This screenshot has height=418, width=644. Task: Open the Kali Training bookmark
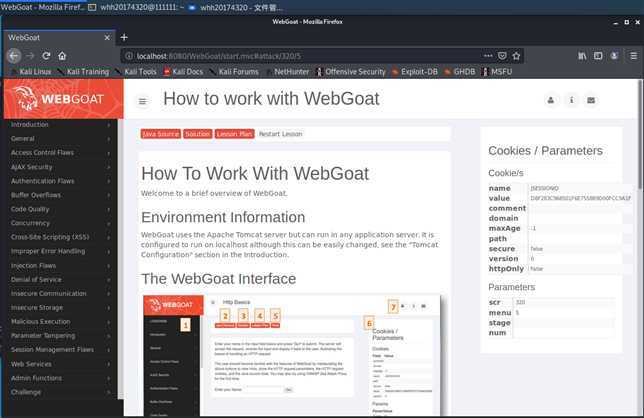(84, 71)
